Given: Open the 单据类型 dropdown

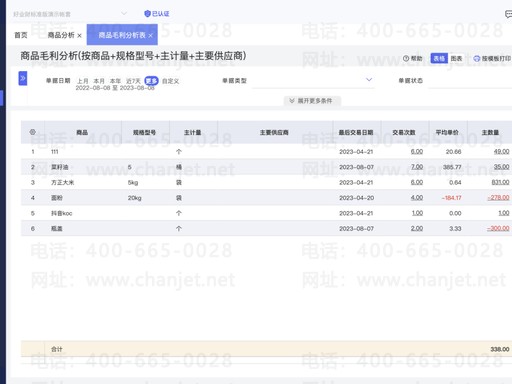Looking at the screenshot, I should [313, 80].
